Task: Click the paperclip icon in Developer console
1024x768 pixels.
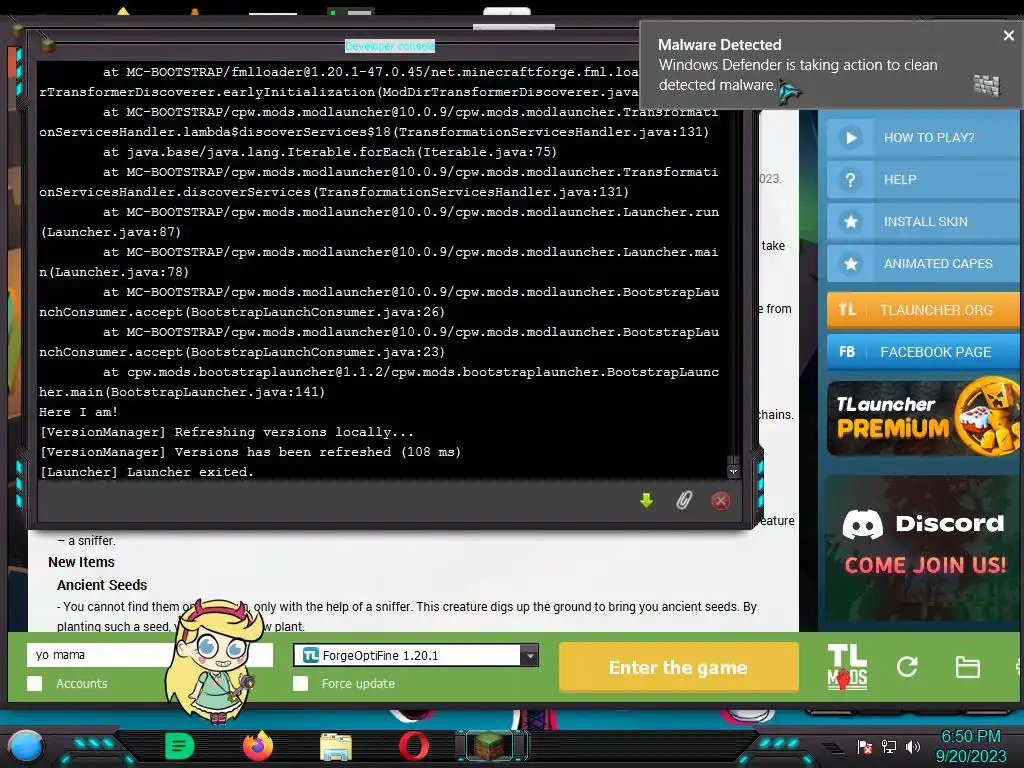Action: (x=684, y=500)
